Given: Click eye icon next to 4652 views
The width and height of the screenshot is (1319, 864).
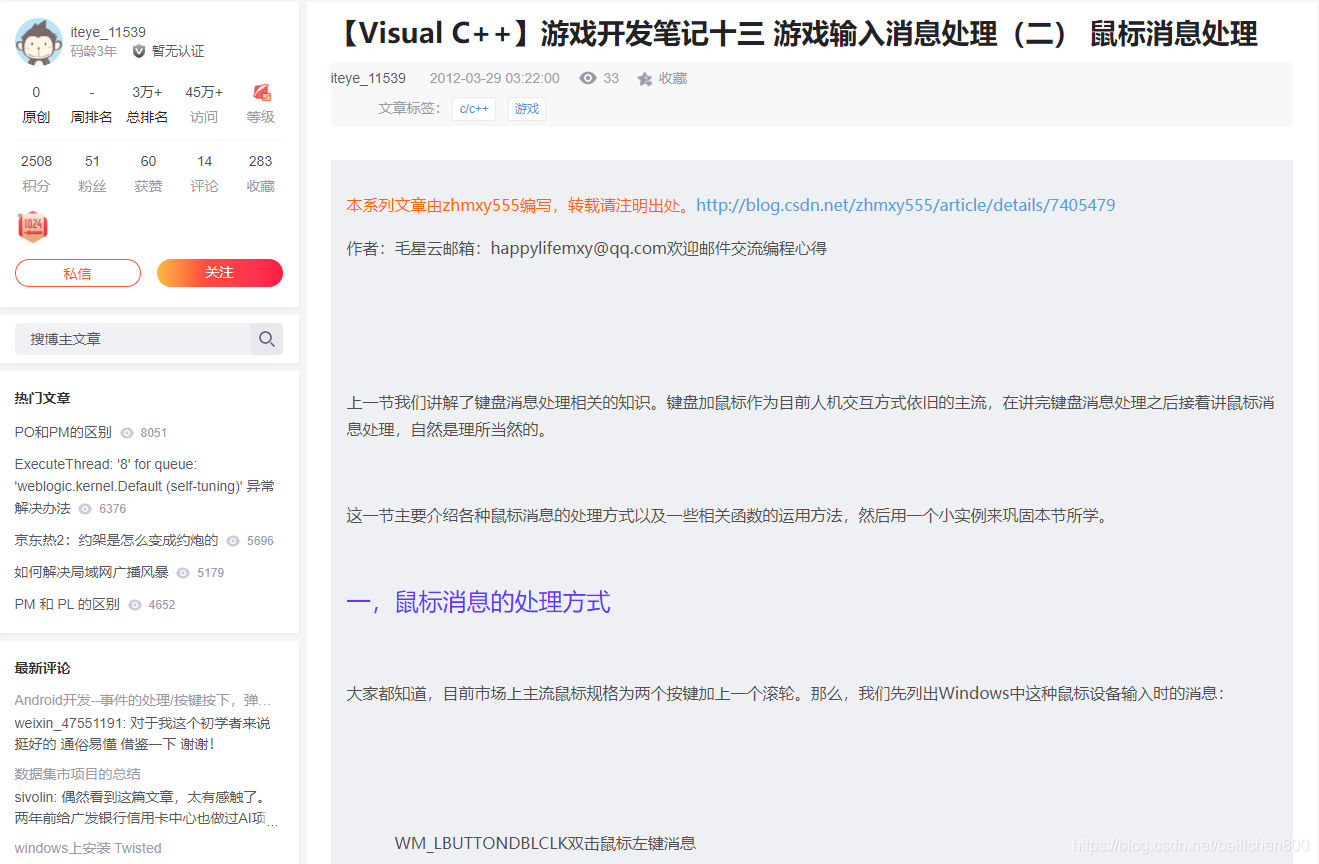Looking at the screenshot, I should coord(135,605).
